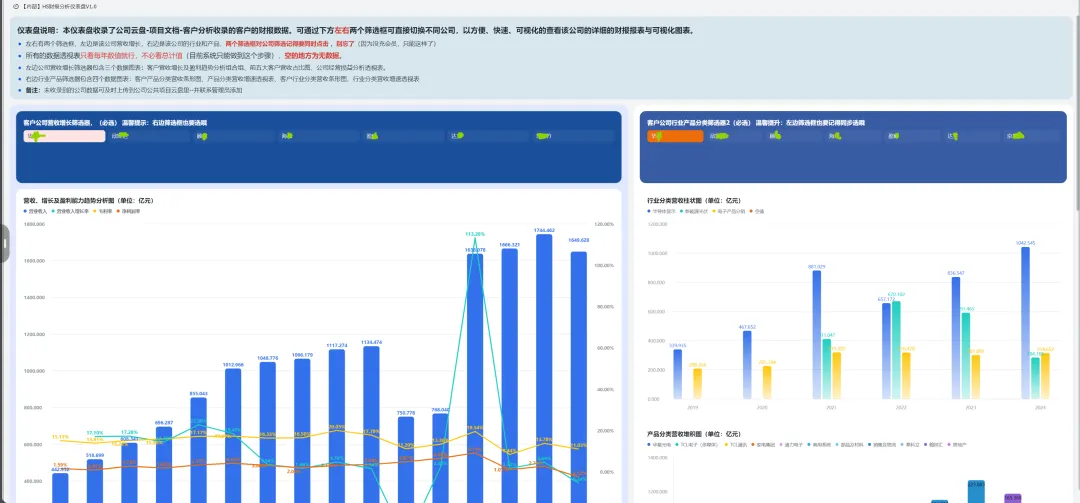Click the 2020 blue bar labeled 467.652
Viewport: 1080px width, 503px height.
coord(747,365)
